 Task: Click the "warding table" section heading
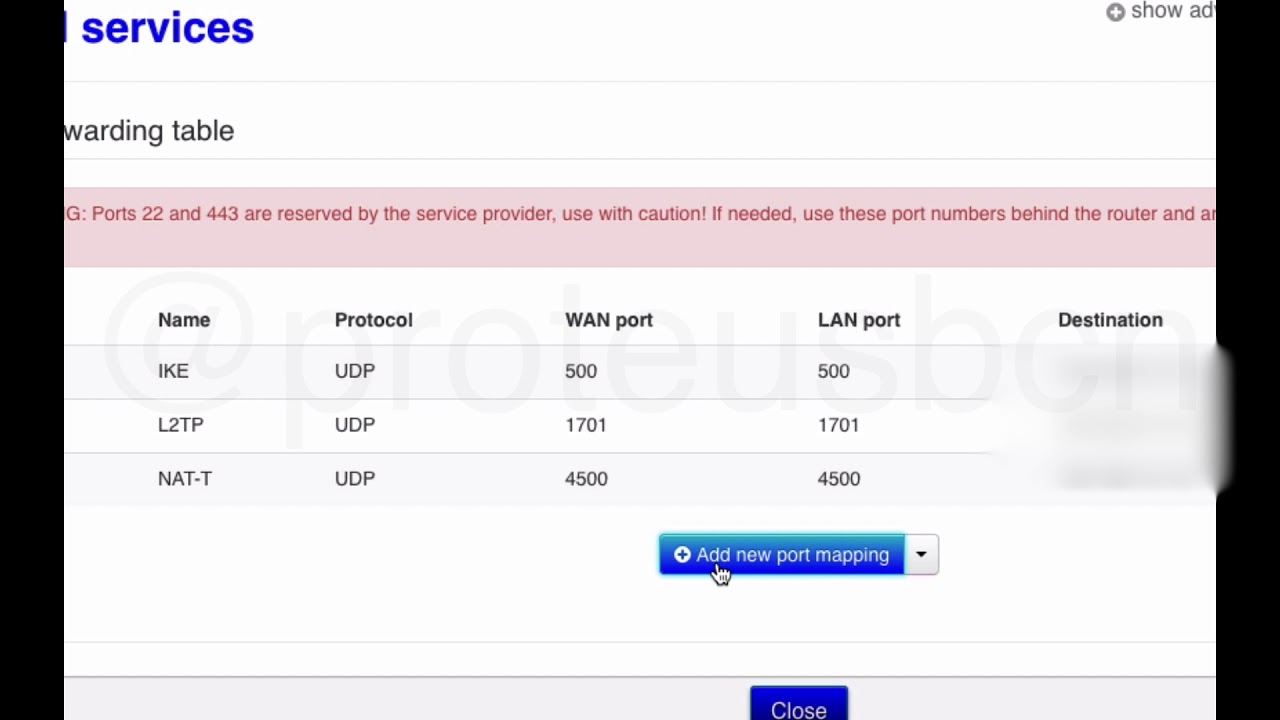tap(149, 131)
